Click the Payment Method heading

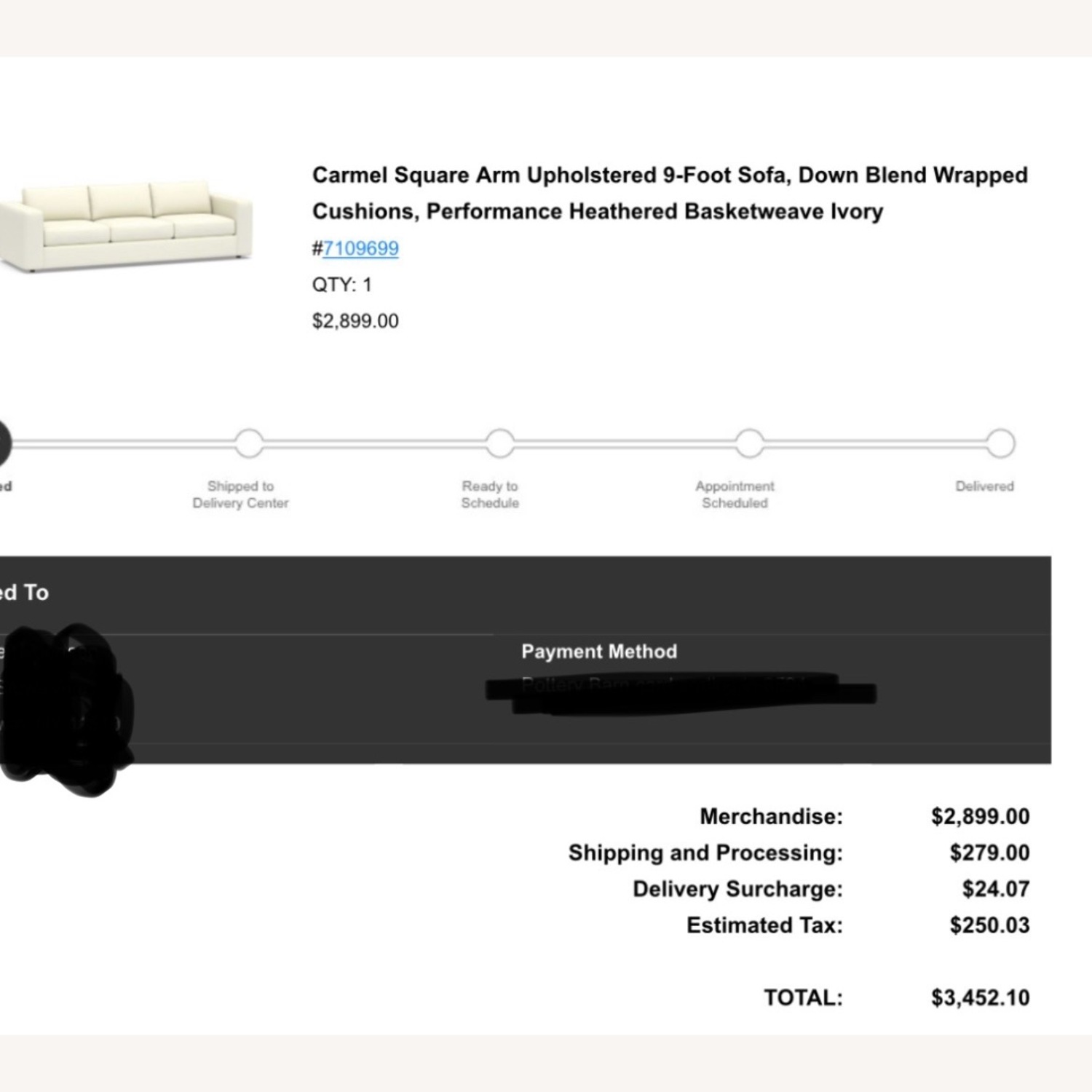tap(598, 652)
